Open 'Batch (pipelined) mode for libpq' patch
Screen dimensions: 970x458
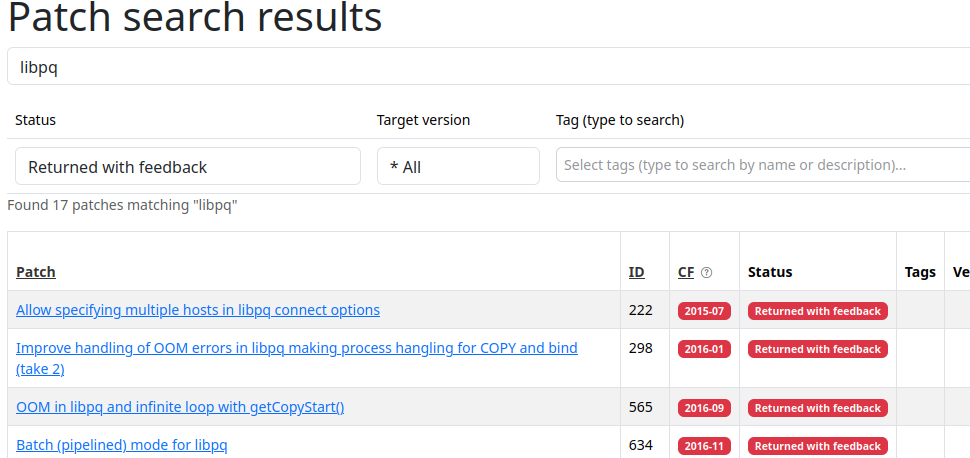[122, 445]
